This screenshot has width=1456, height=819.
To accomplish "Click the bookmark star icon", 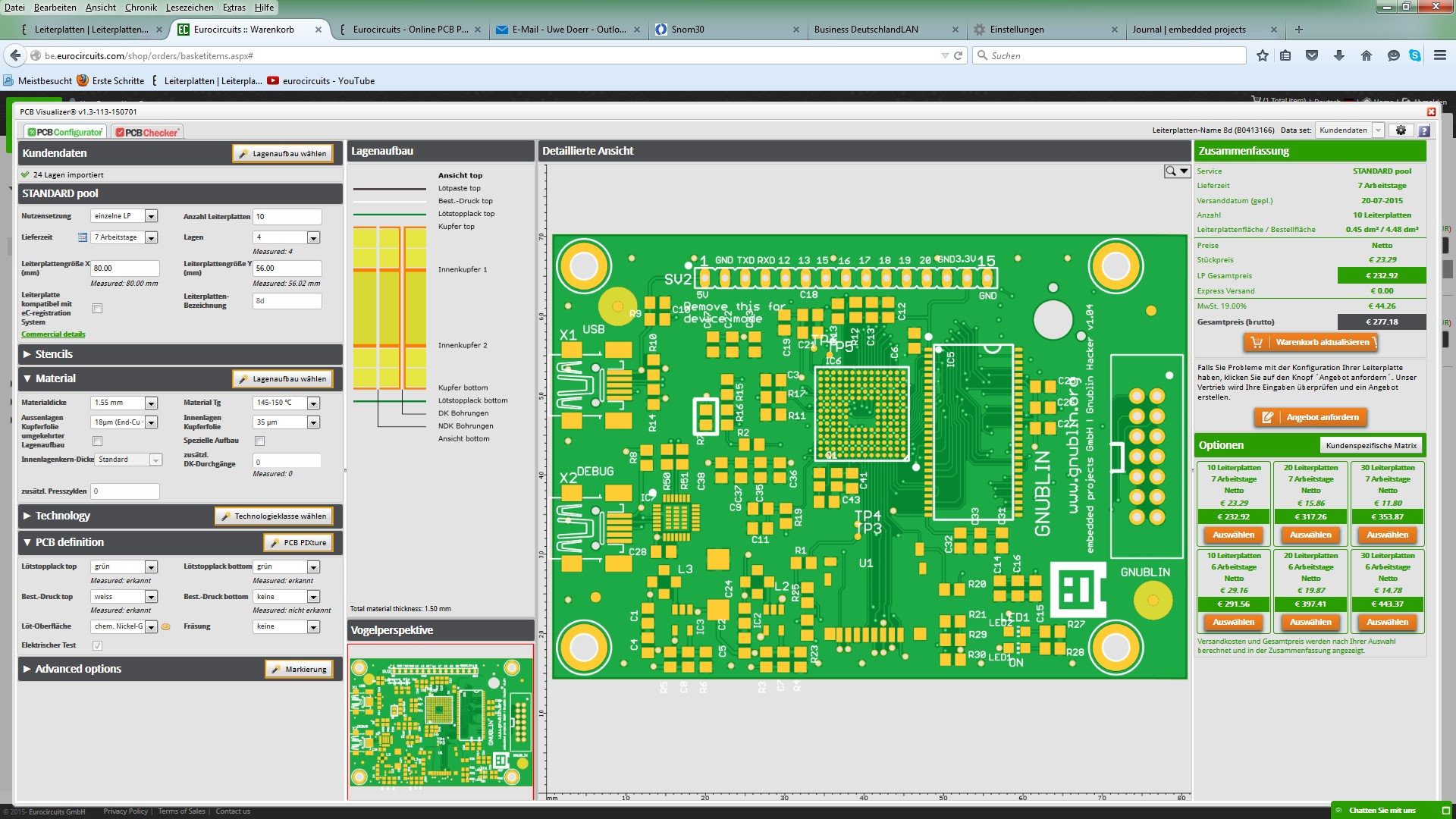I will click(x=1263, y=55).
